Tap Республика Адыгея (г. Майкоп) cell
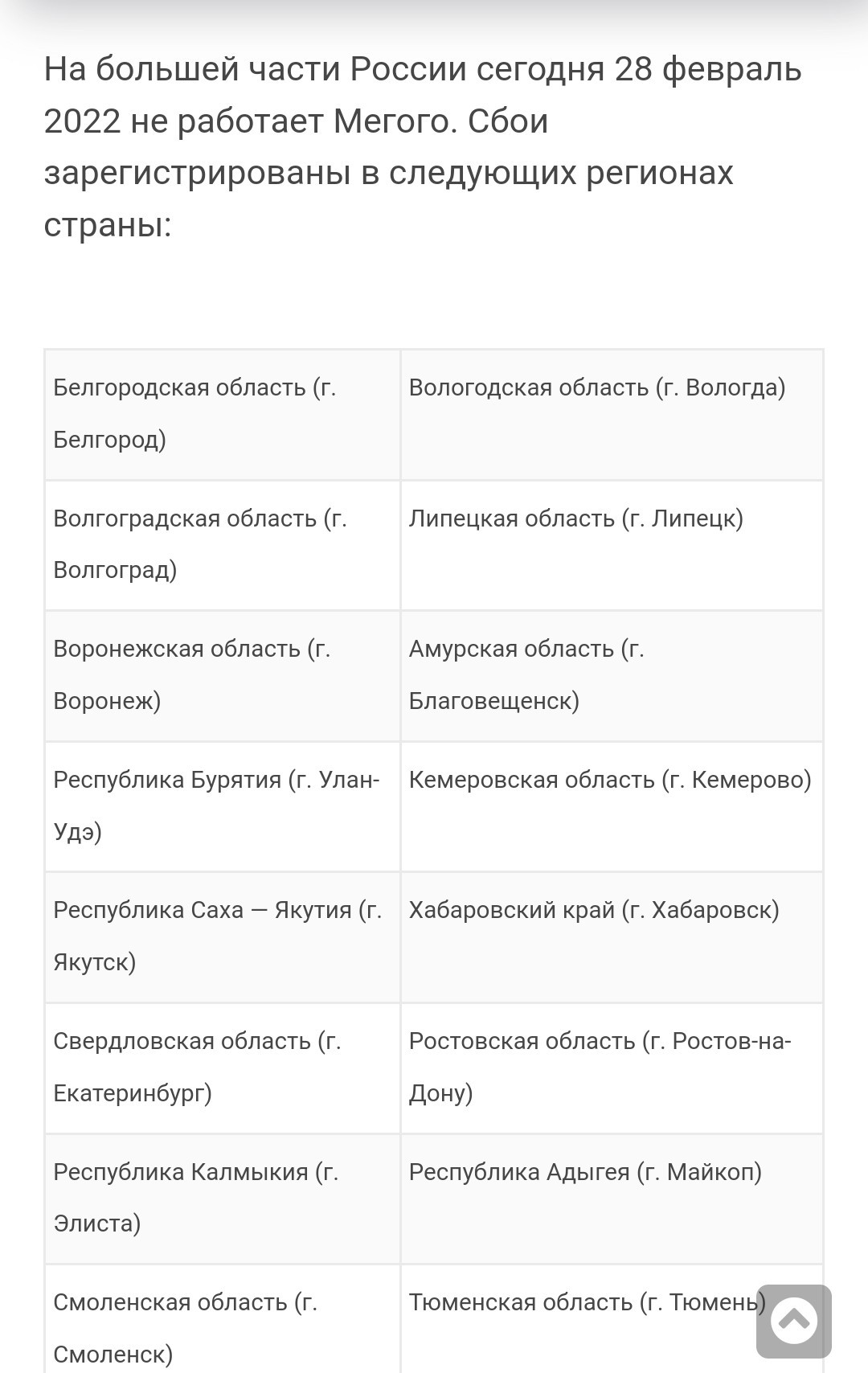The width and height of the screenshot is (868, 1373). click(x=612, y=1199)
